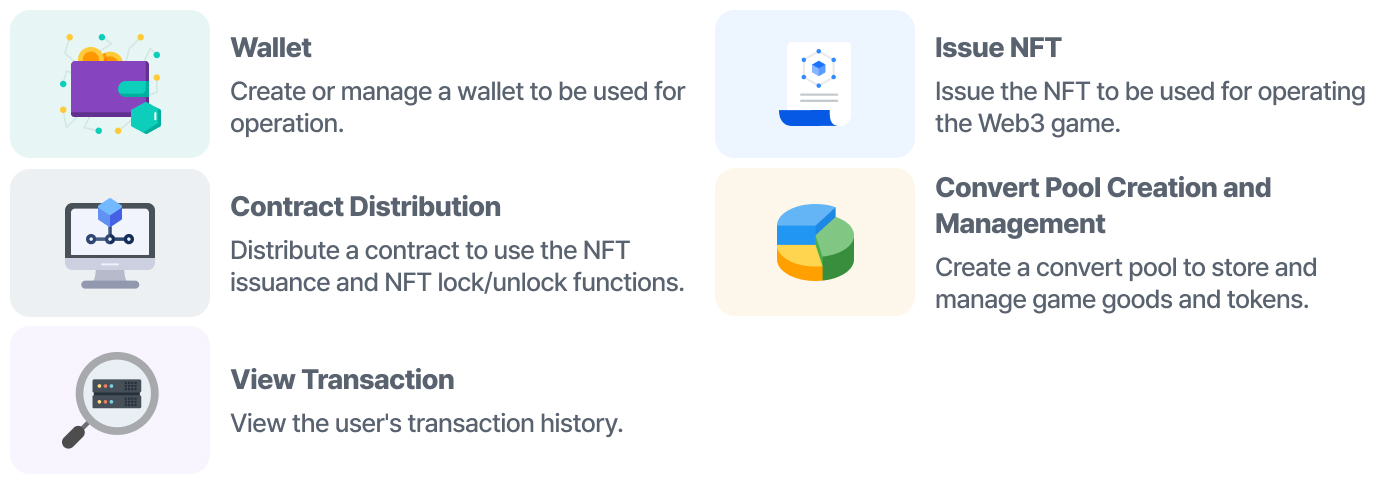
Task: Click the 'Create or manage a wallet' description
Action: tap(458, 108)
